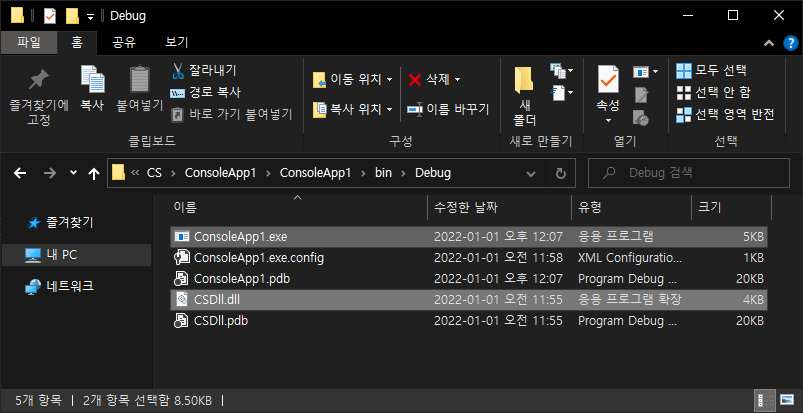
Task: Click the title bar properties checkmark icon
Action: (50, 16)
